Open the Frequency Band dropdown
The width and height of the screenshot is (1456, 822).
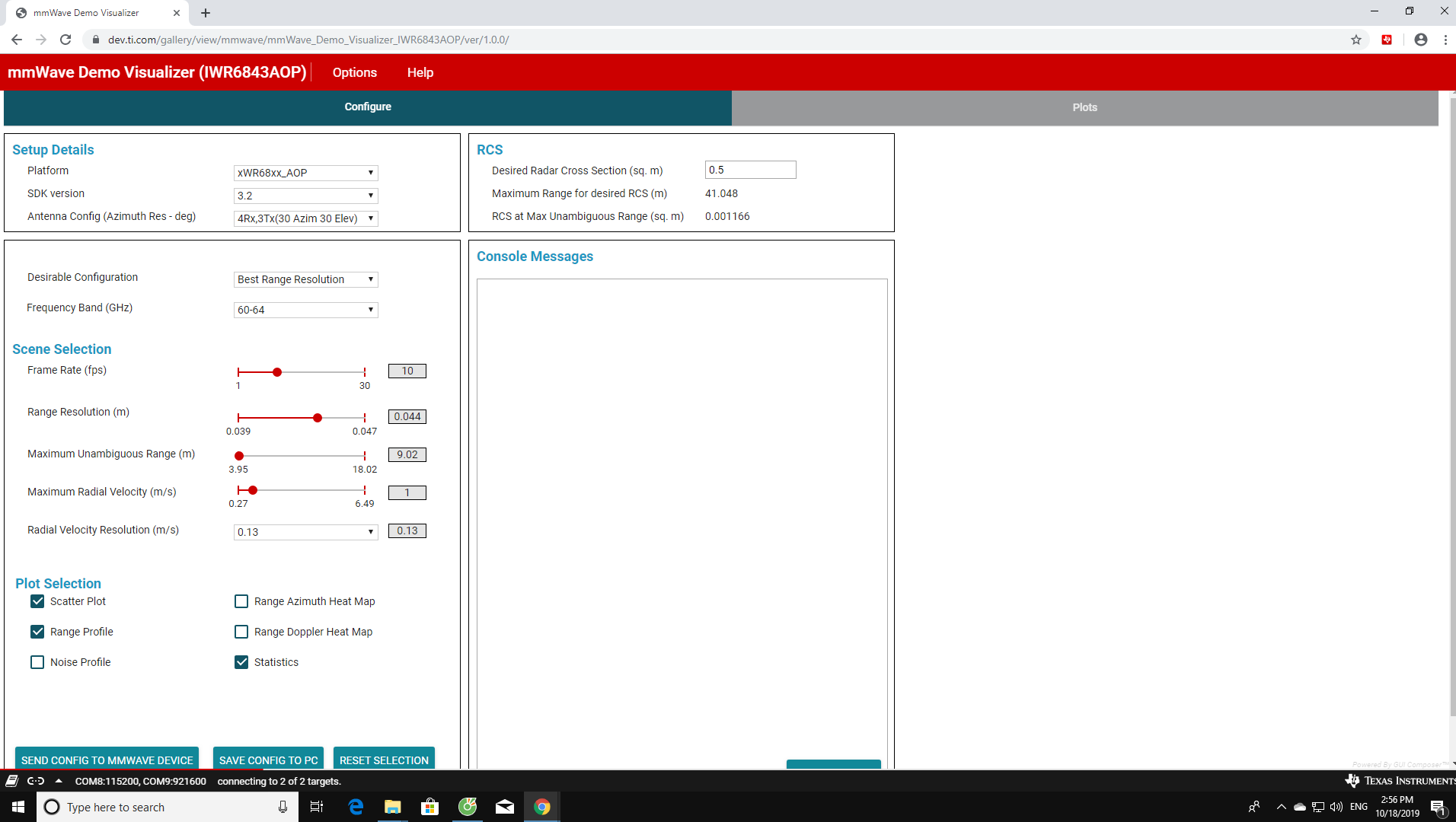point(305,310)
